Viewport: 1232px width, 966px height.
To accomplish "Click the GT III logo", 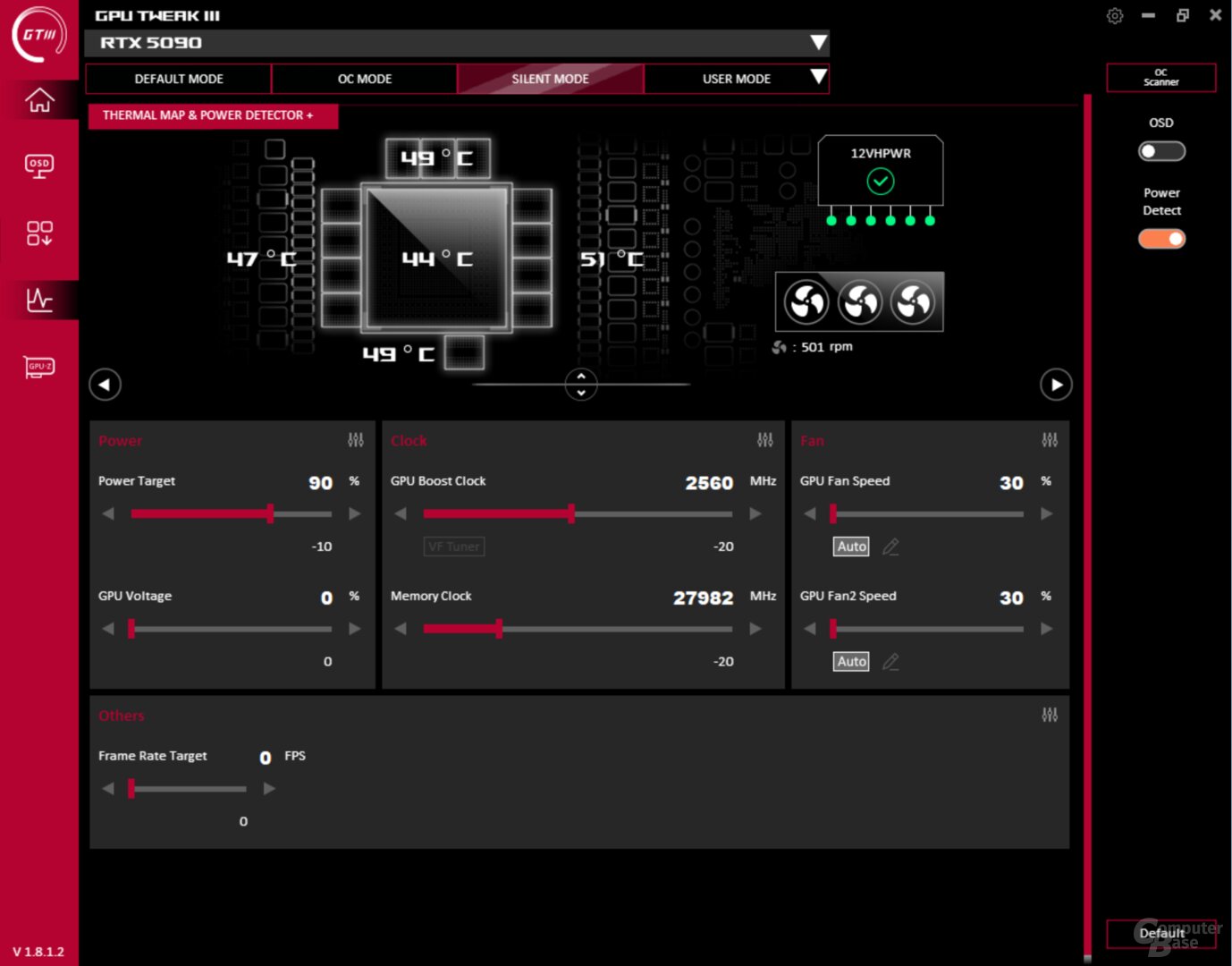I will [x=39, y=35].
